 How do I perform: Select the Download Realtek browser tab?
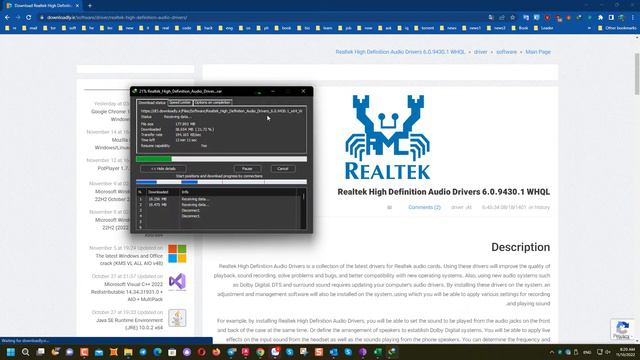pyautogui.click(x=42, y=6)
